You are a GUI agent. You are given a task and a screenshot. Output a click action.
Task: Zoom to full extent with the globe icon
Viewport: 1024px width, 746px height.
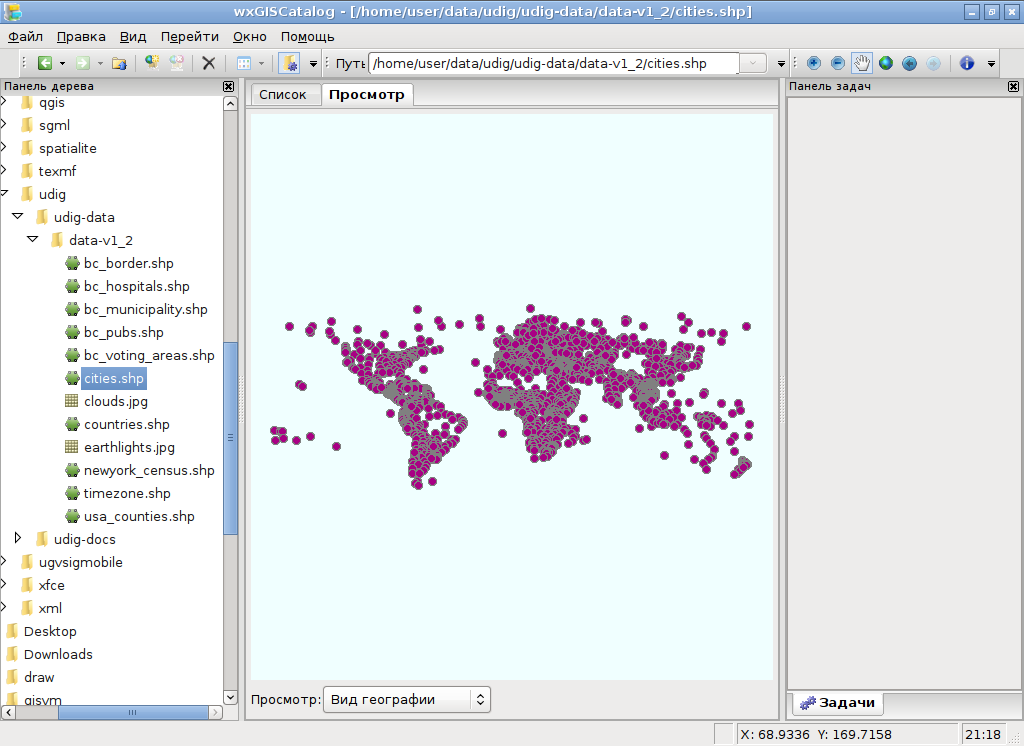coord(886,63)
